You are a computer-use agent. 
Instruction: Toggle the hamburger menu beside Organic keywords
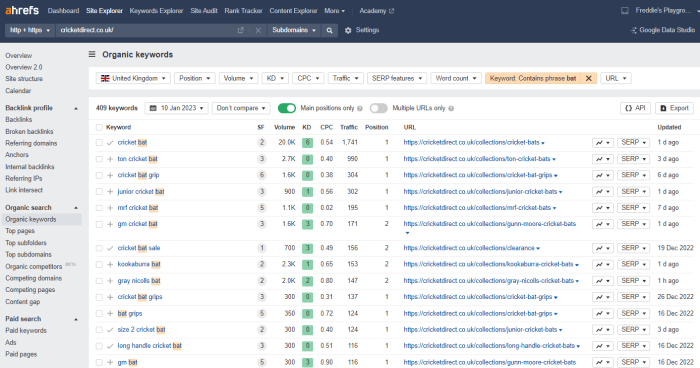[92, 54]
